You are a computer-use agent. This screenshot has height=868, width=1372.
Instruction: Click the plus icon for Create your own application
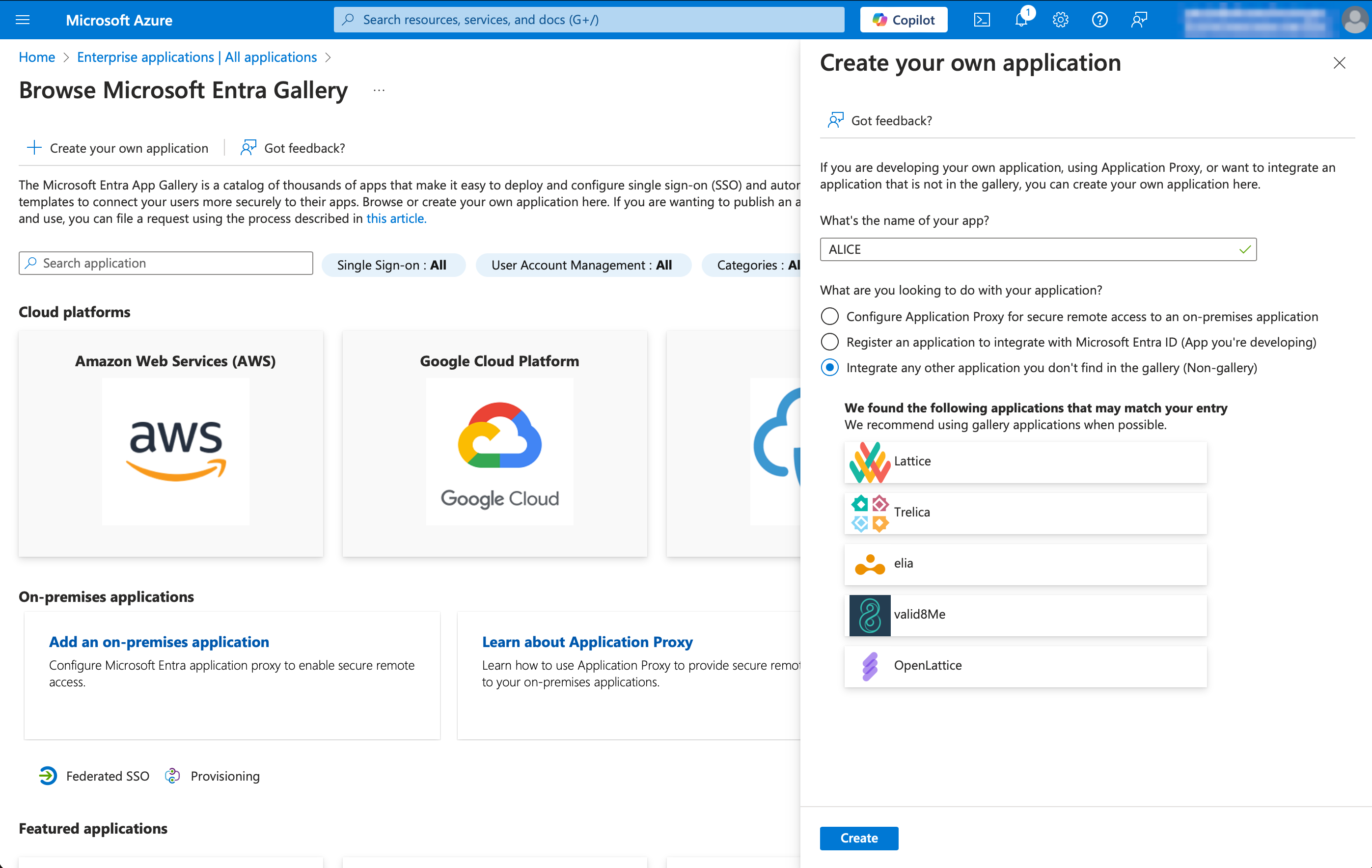click(x=34, y=148)
